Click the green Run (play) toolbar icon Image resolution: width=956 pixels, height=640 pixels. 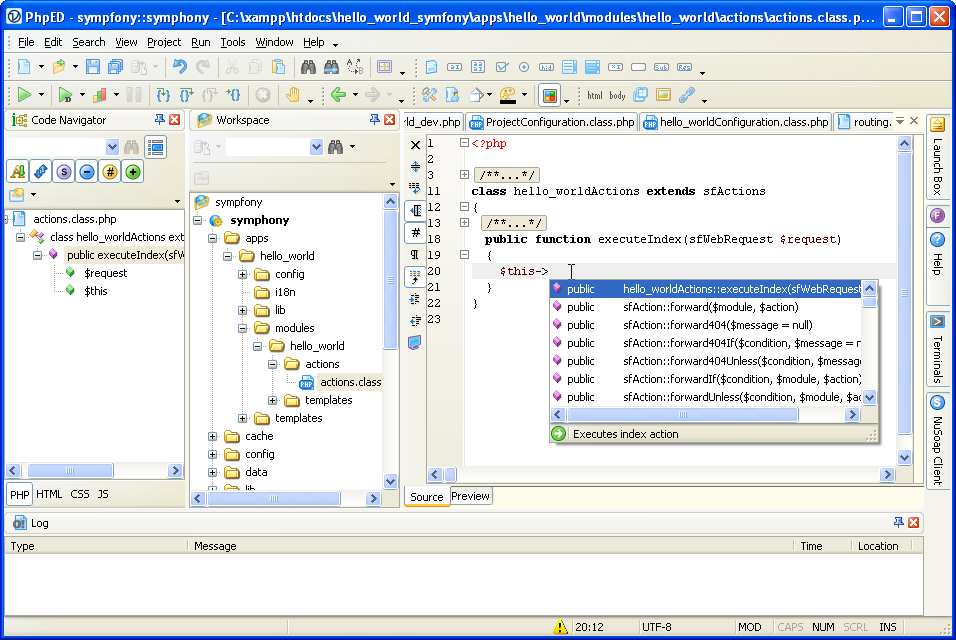(x=23, y=95)
